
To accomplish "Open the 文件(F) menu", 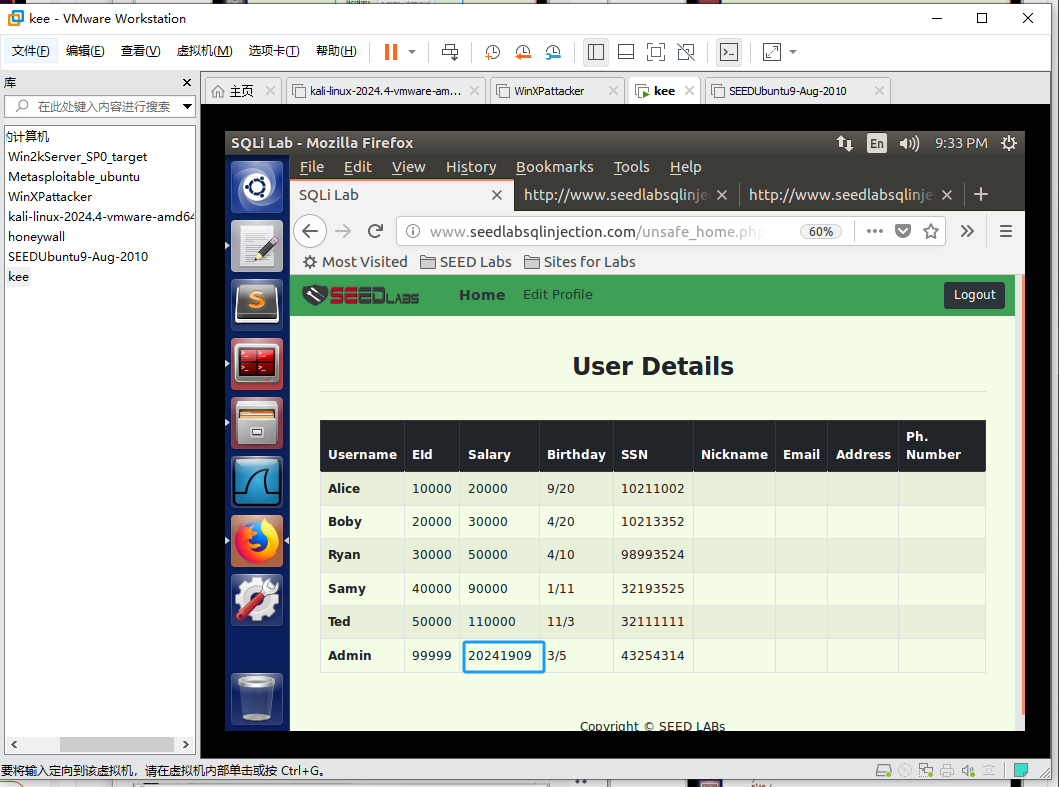I will [x=30, y=51].
